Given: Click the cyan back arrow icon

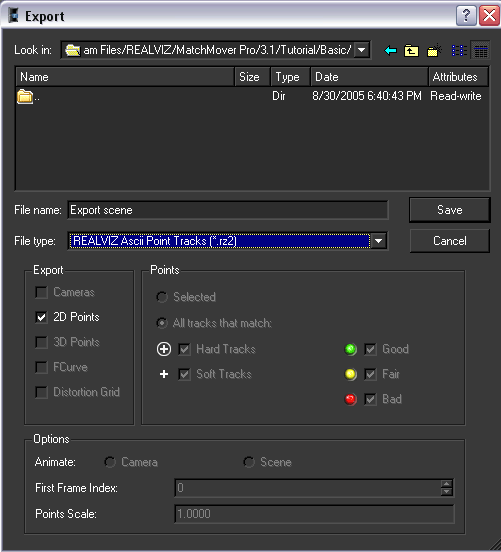Looking at the screenshot, I should [x=390, y=50].
